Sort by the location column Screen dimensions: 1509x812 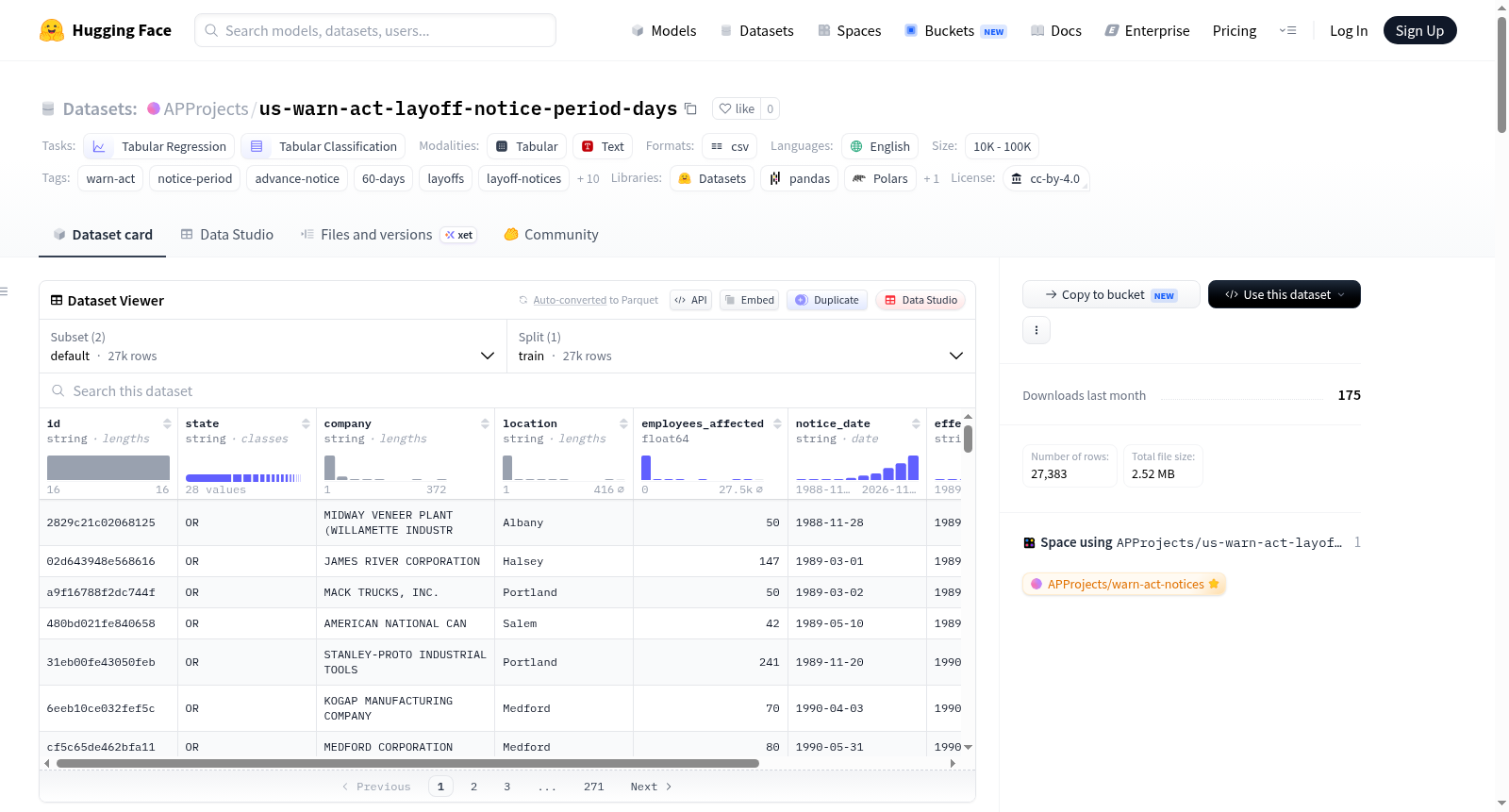[623, 423]
